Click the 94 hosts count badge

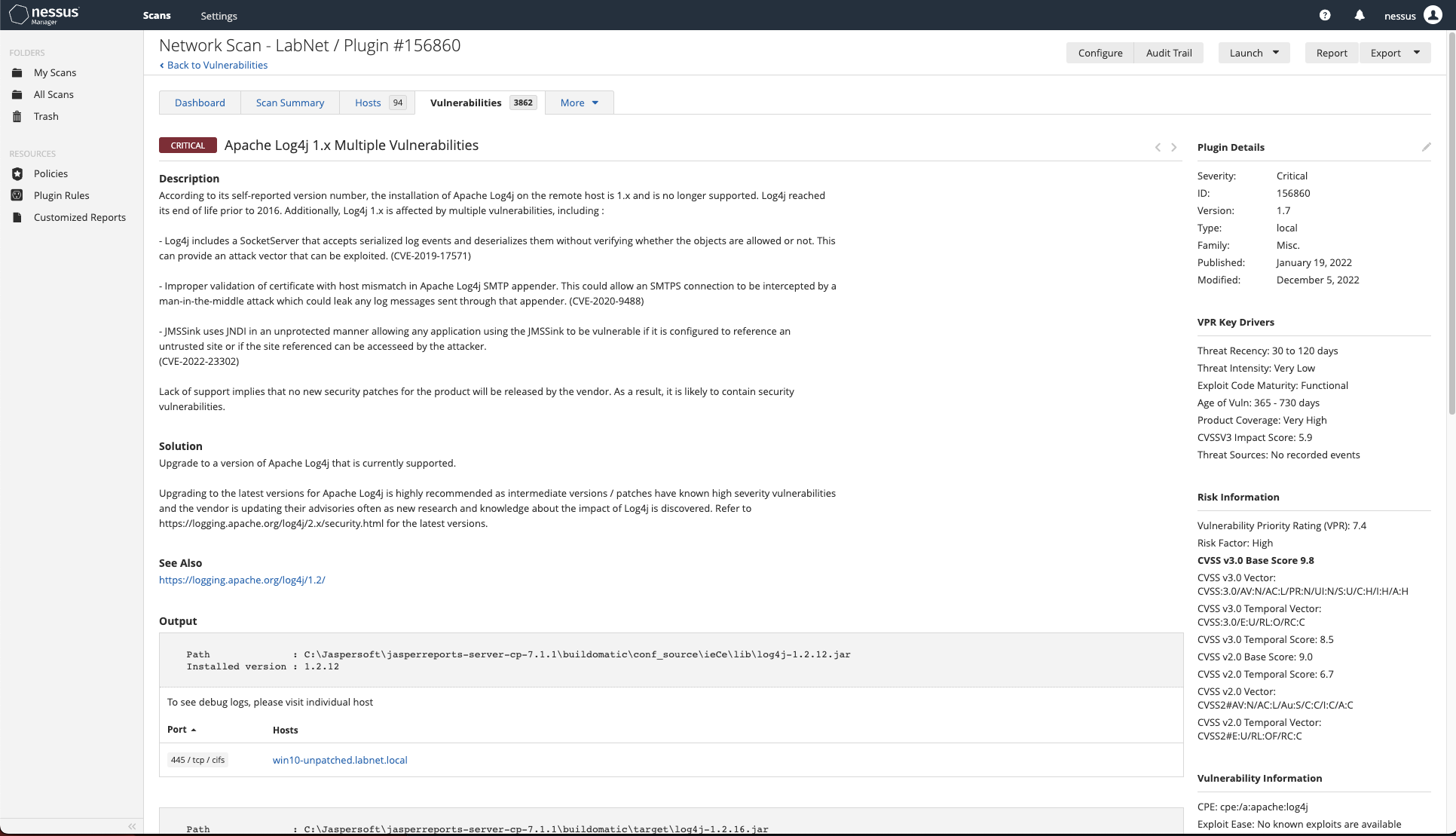pos(398,103)
